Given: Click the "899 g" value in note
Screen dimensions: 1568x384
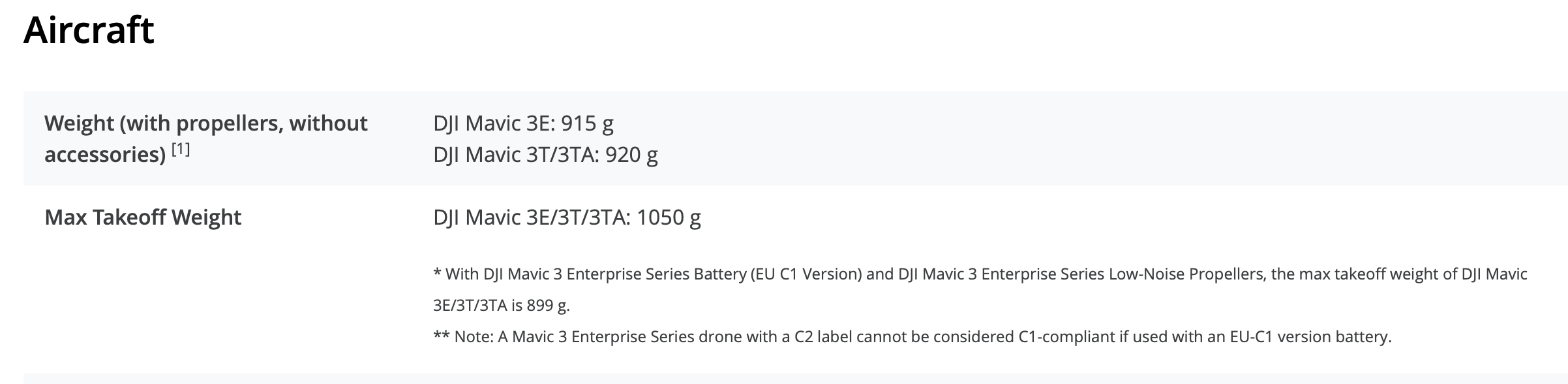Looking at the screenshot, I should 548,306.
